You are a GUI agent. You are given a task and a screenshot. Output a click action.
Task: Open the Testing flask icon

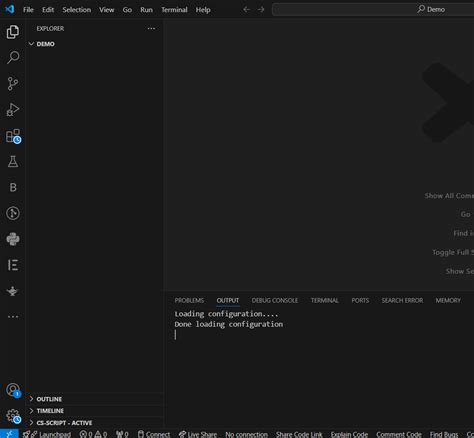[13, 161]
